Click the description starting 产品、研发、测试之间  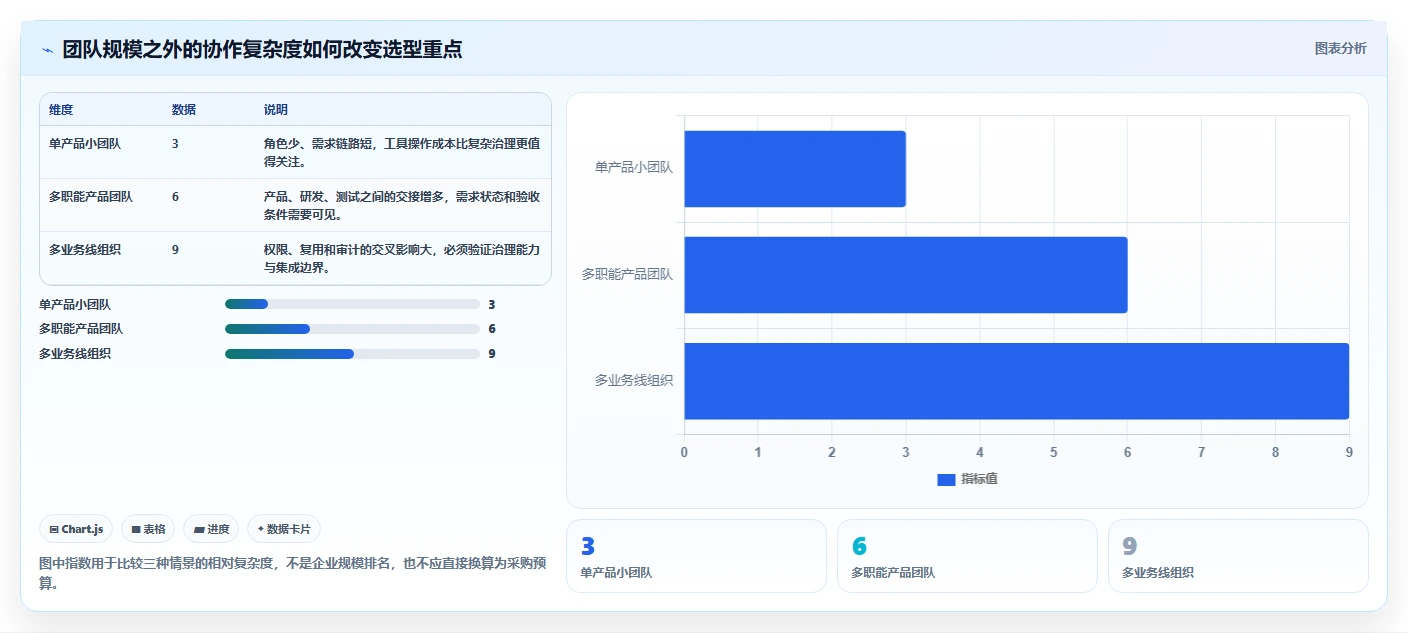pyautogui.click(x=402, y=205)
